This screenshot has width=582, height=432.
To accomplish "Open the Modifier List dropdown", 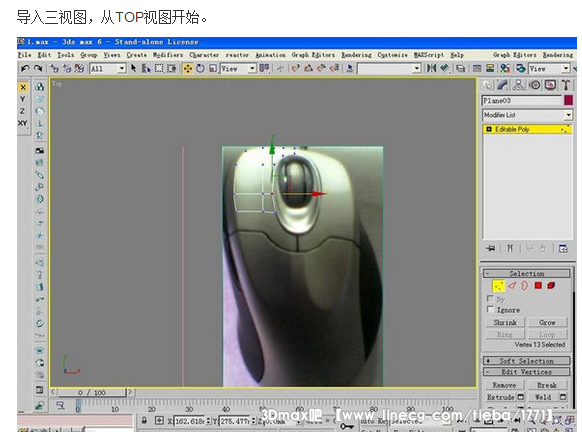I will 527,115.
